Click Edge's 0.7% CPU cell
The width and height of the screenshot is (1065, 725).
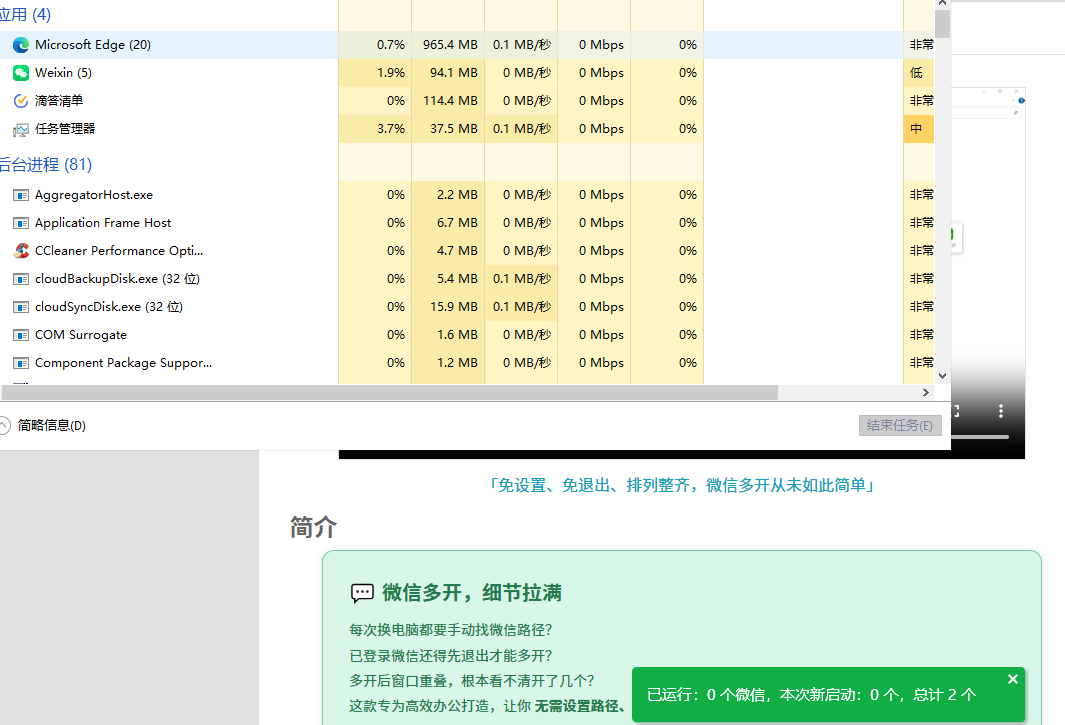pos(375,45)
